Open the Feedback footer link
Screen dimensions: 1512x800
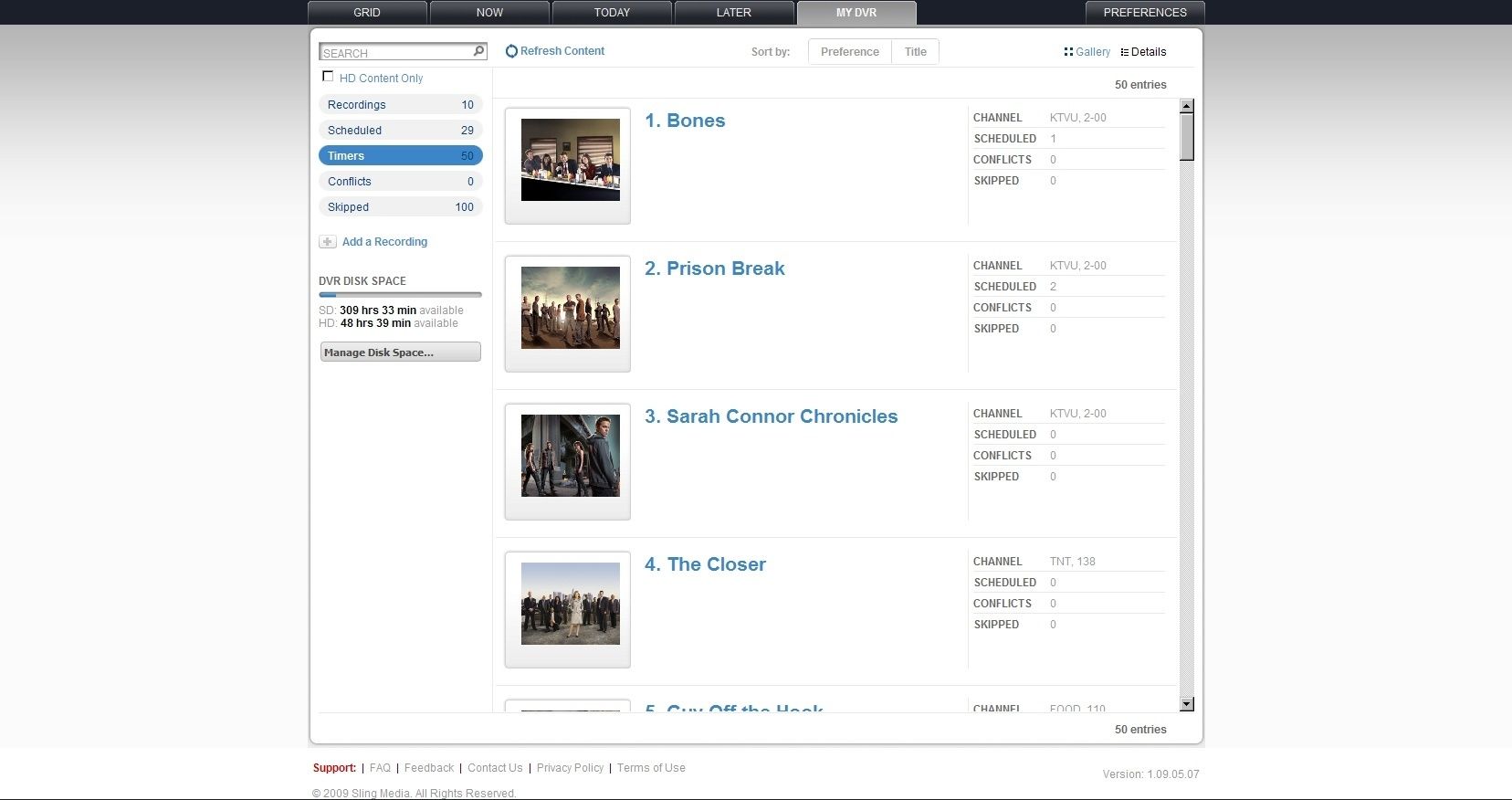click(429, 768)
